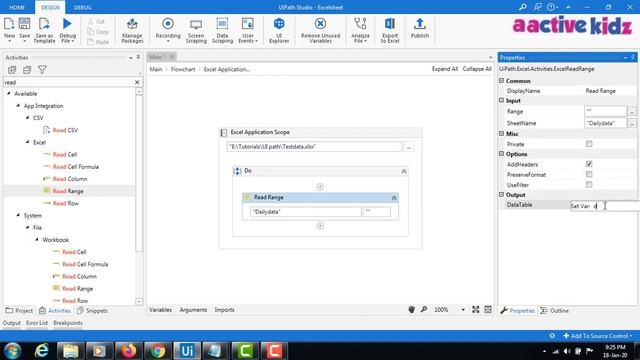Collapse the Common property section
Screen dimensions: 640x360
click(x=502, y=80)
